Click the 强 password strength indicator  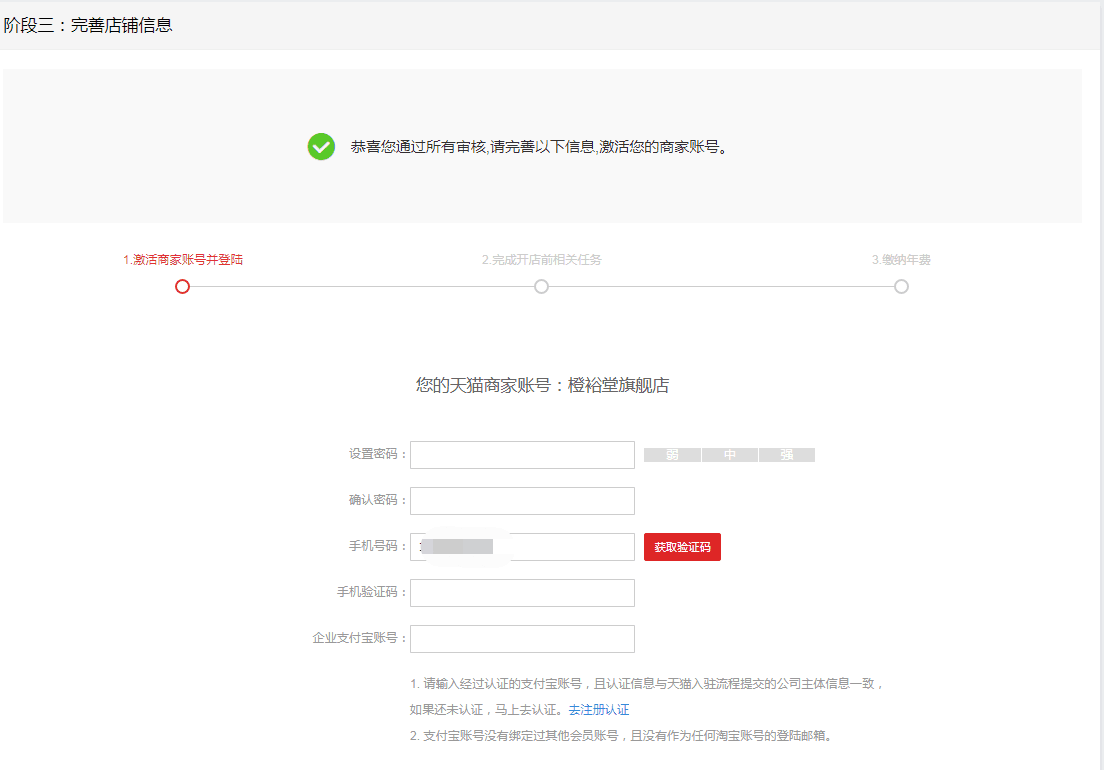coord(787,455)
